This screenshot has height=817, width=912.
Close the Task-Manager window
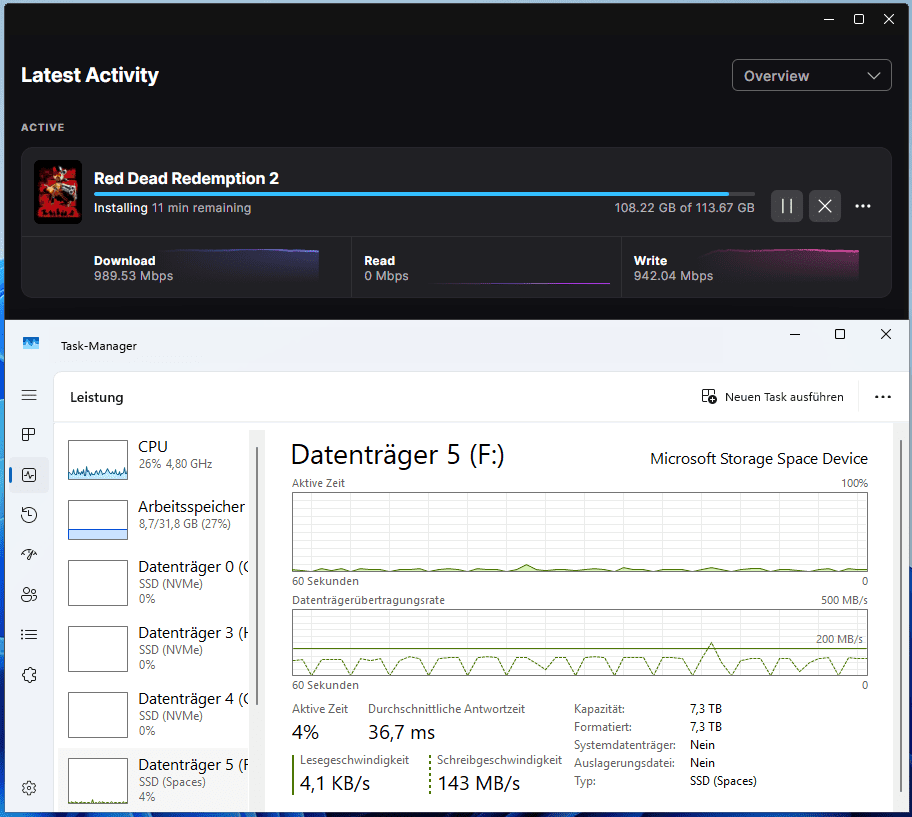click(x=885, y=334)
